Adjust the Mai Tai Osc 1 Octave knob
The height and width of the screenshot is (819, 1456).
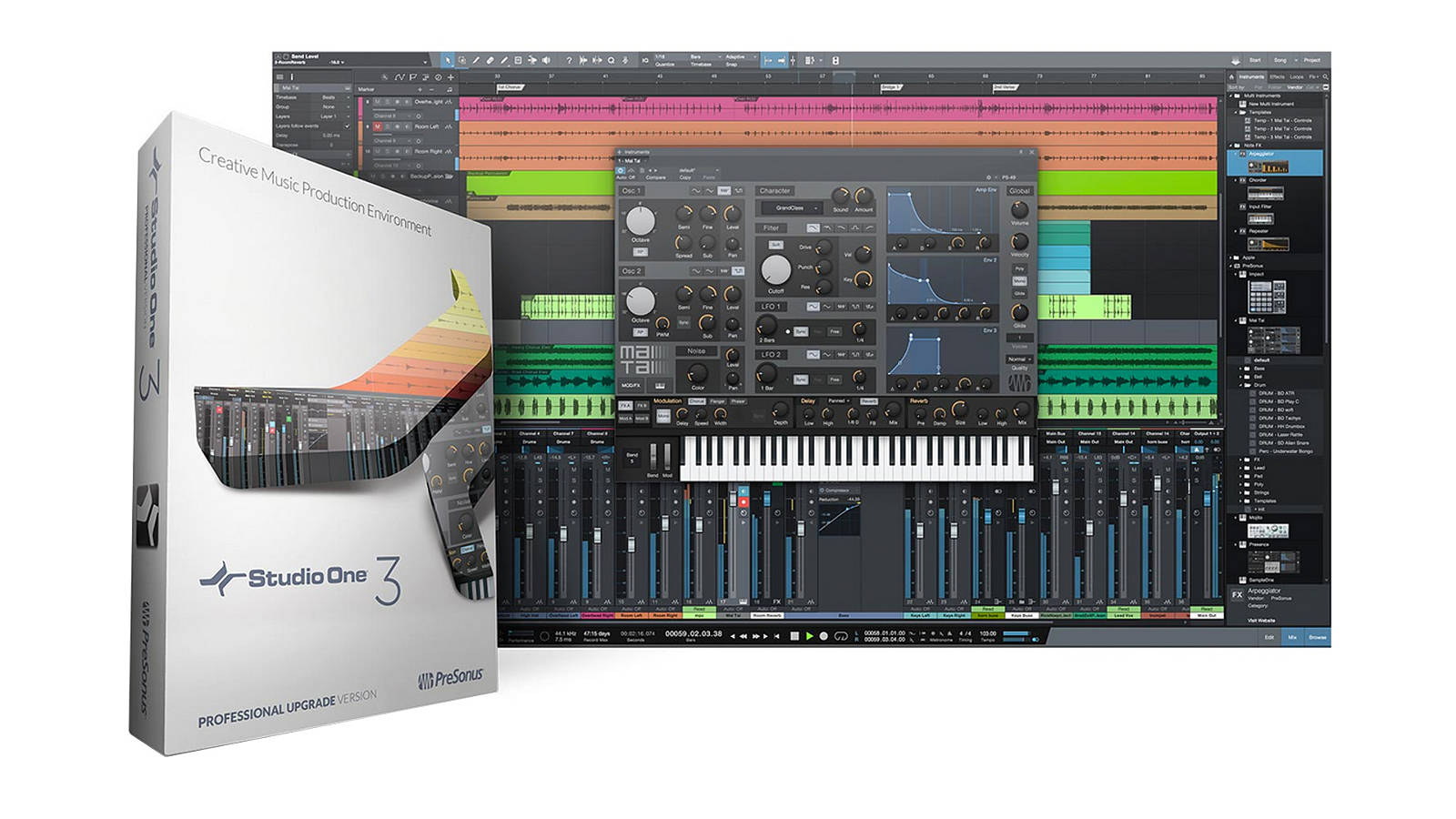point(641,220)
